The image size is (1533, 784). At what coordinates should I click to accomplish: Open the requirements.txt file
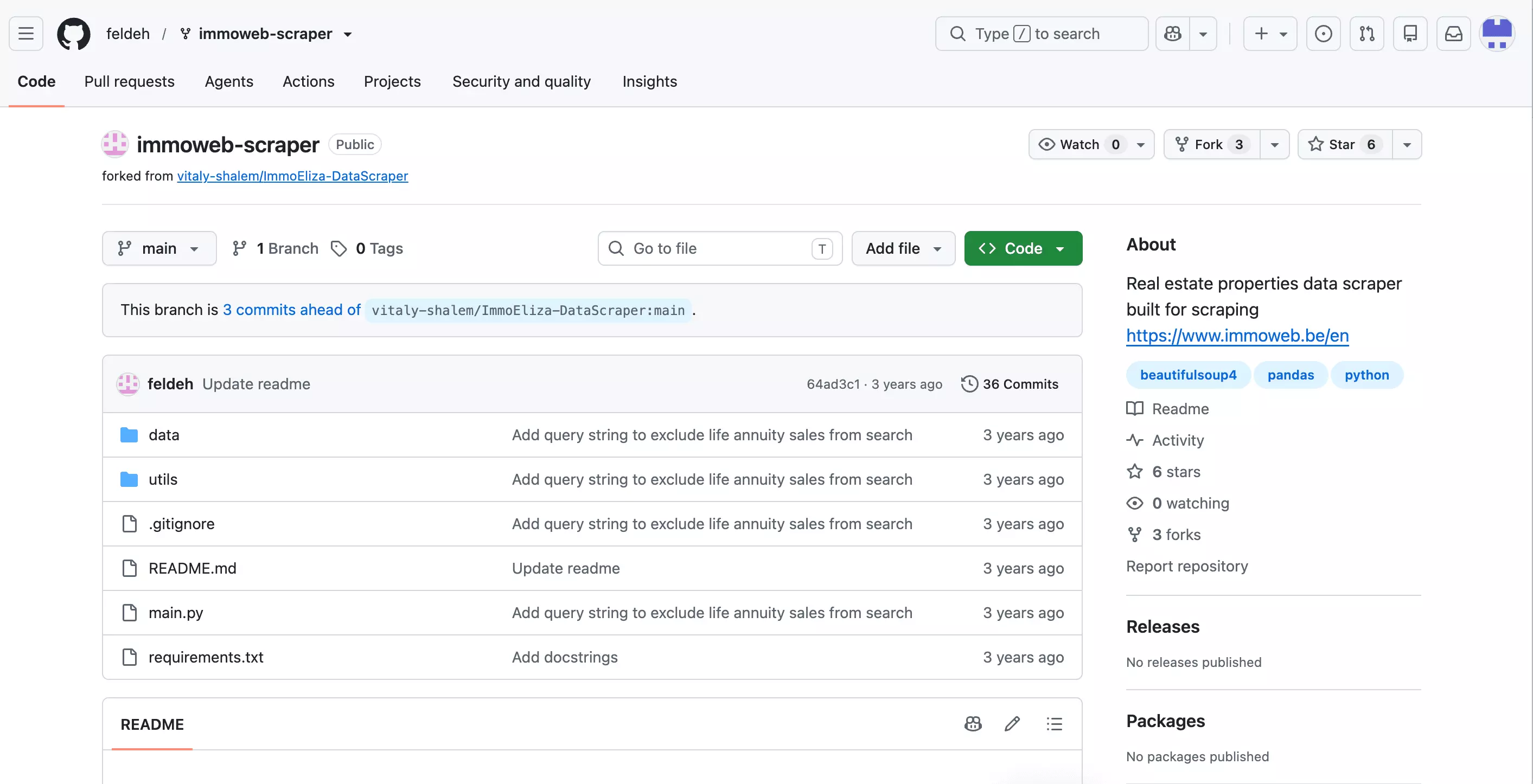click(205, 657)
